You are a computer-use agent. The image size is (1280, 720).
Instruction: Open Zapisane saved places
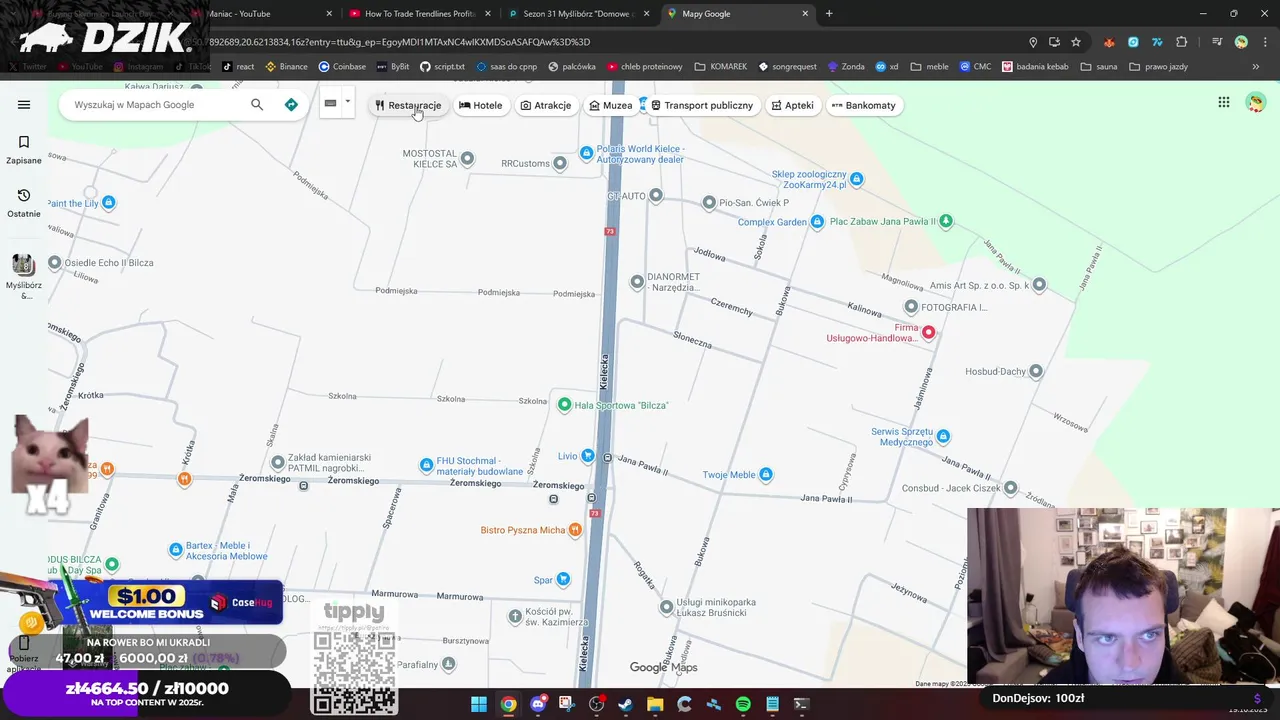point(24,150)
